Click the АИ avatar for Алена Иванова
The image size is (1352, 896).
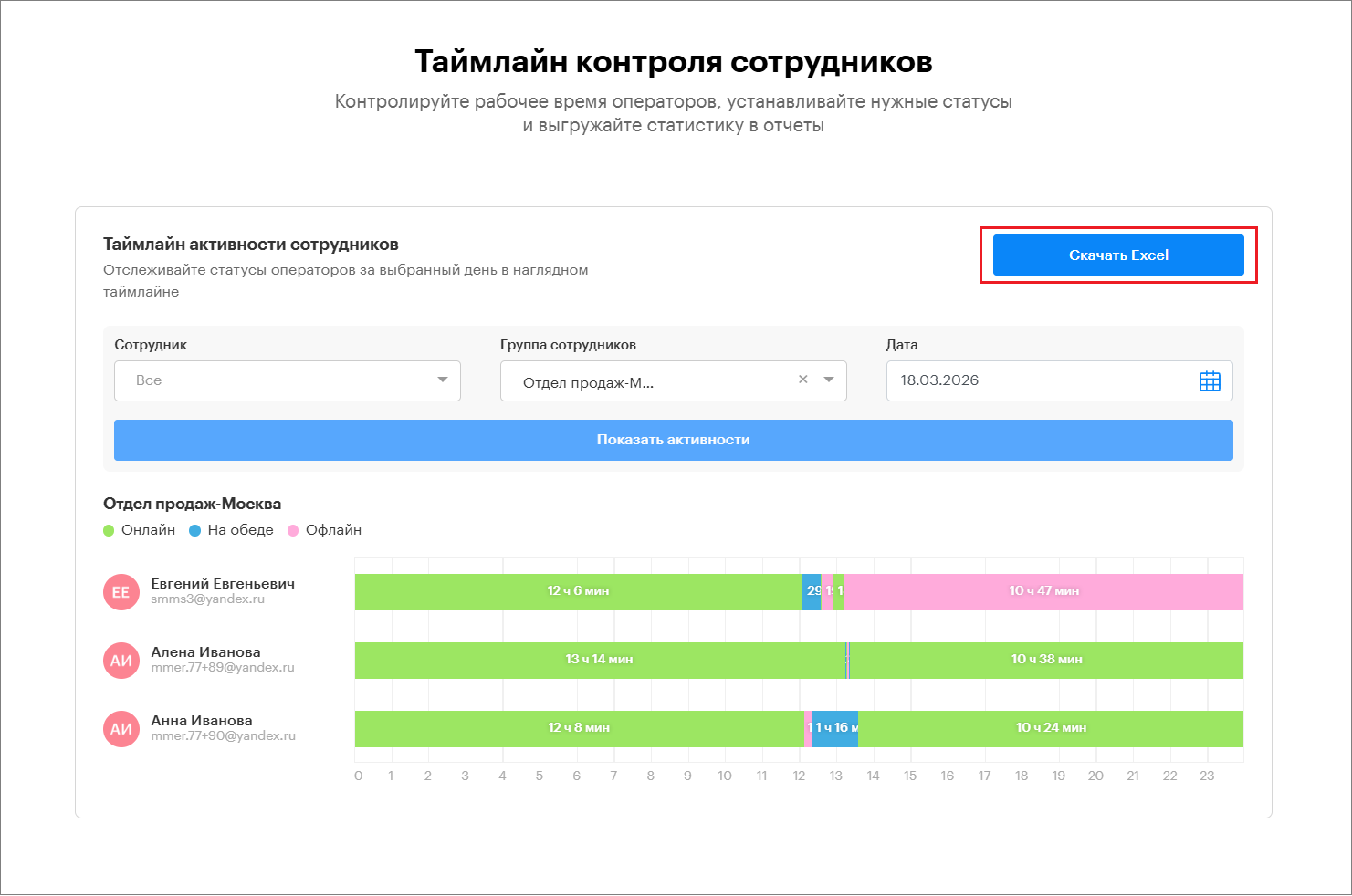click(x=121, y=661)
